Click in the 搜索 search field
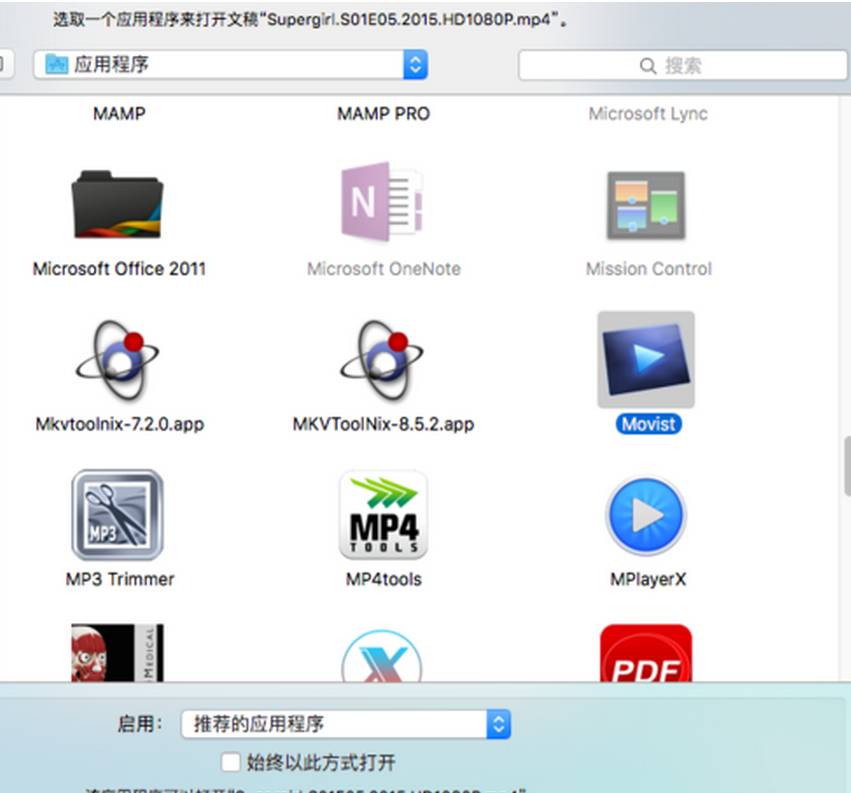The height and width of the screenshot is (793, 851). pos(682,65)
